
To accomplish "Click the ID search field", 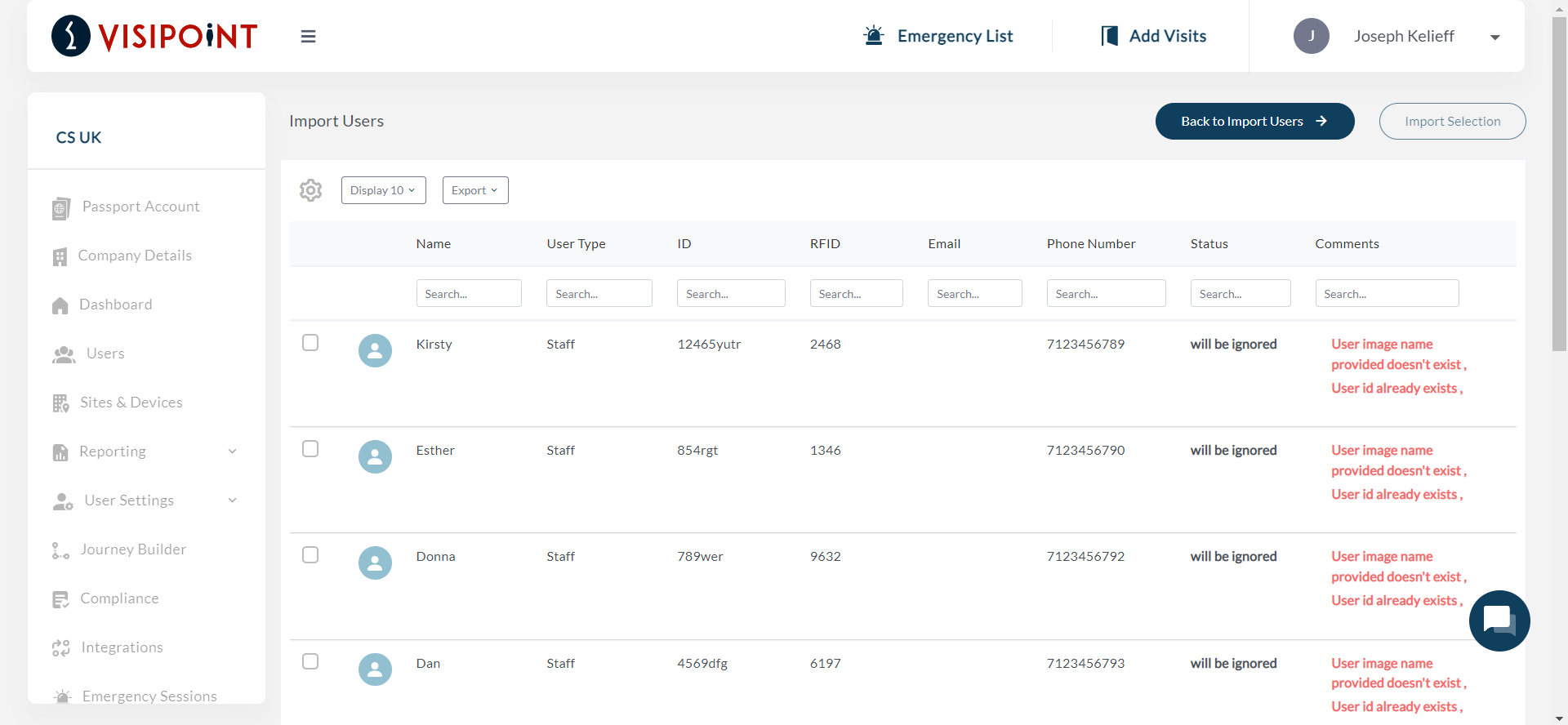I will tap(731, 293).
